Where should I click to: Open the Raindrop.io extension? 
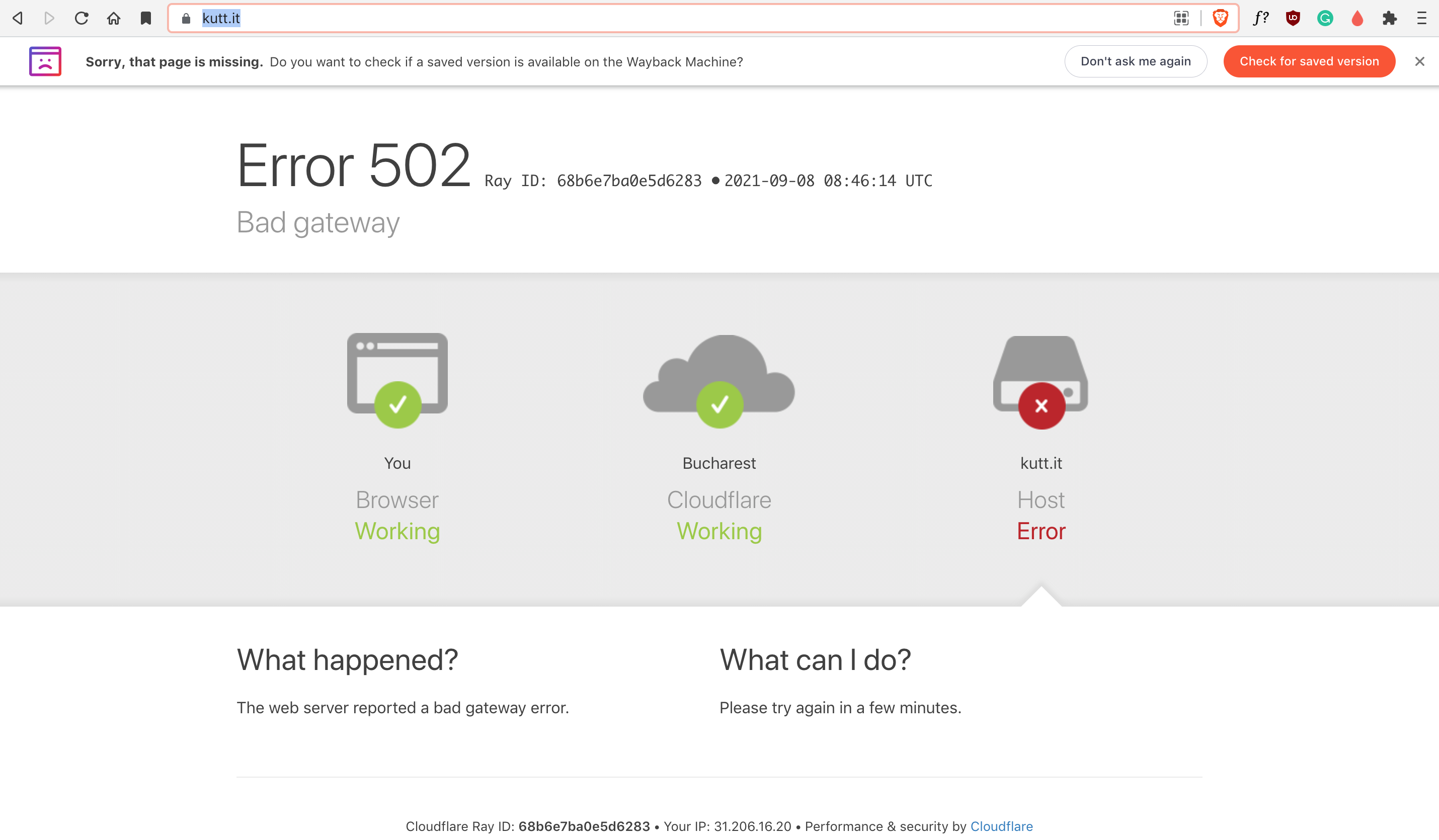pos(1357,18)
